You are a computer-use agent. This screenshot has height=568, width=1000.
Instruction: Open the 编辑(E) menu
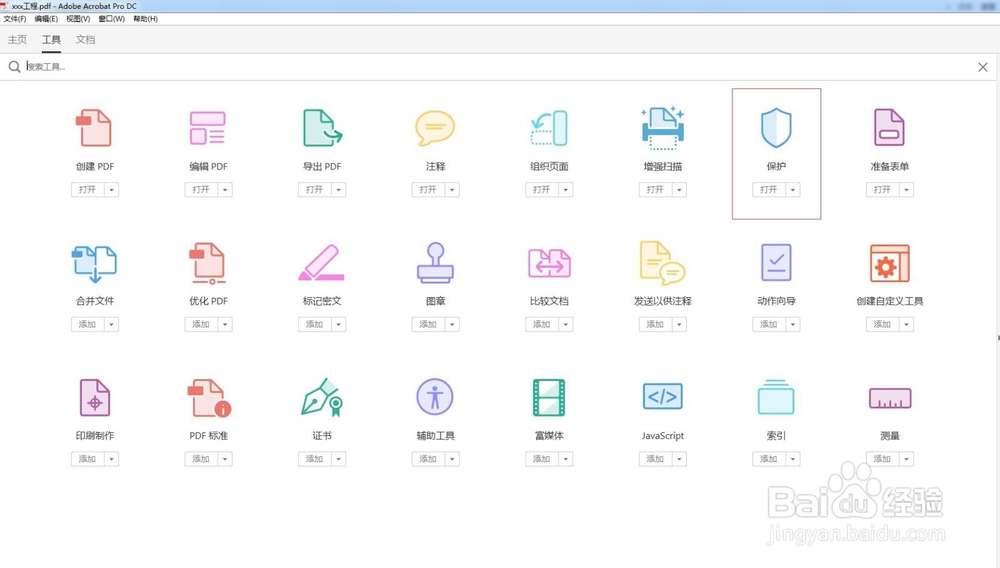tap(46, 18)
